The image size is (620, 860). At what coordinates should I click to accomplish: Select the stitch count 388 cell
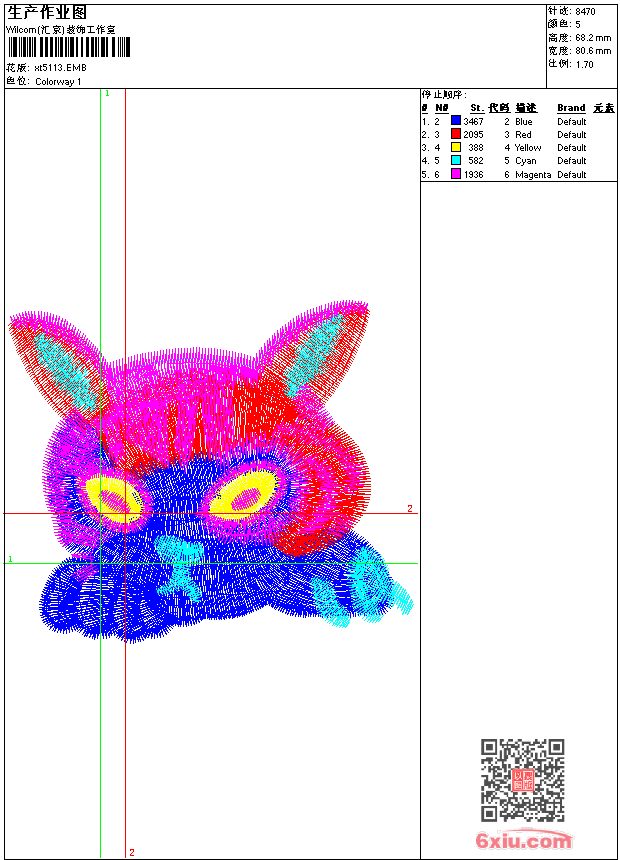pos(476,148)
